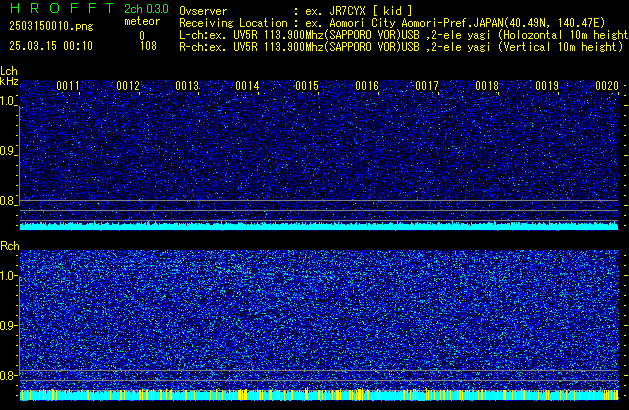Click the Lch 1.0 kHz axis label

click(x=7, y=101)
